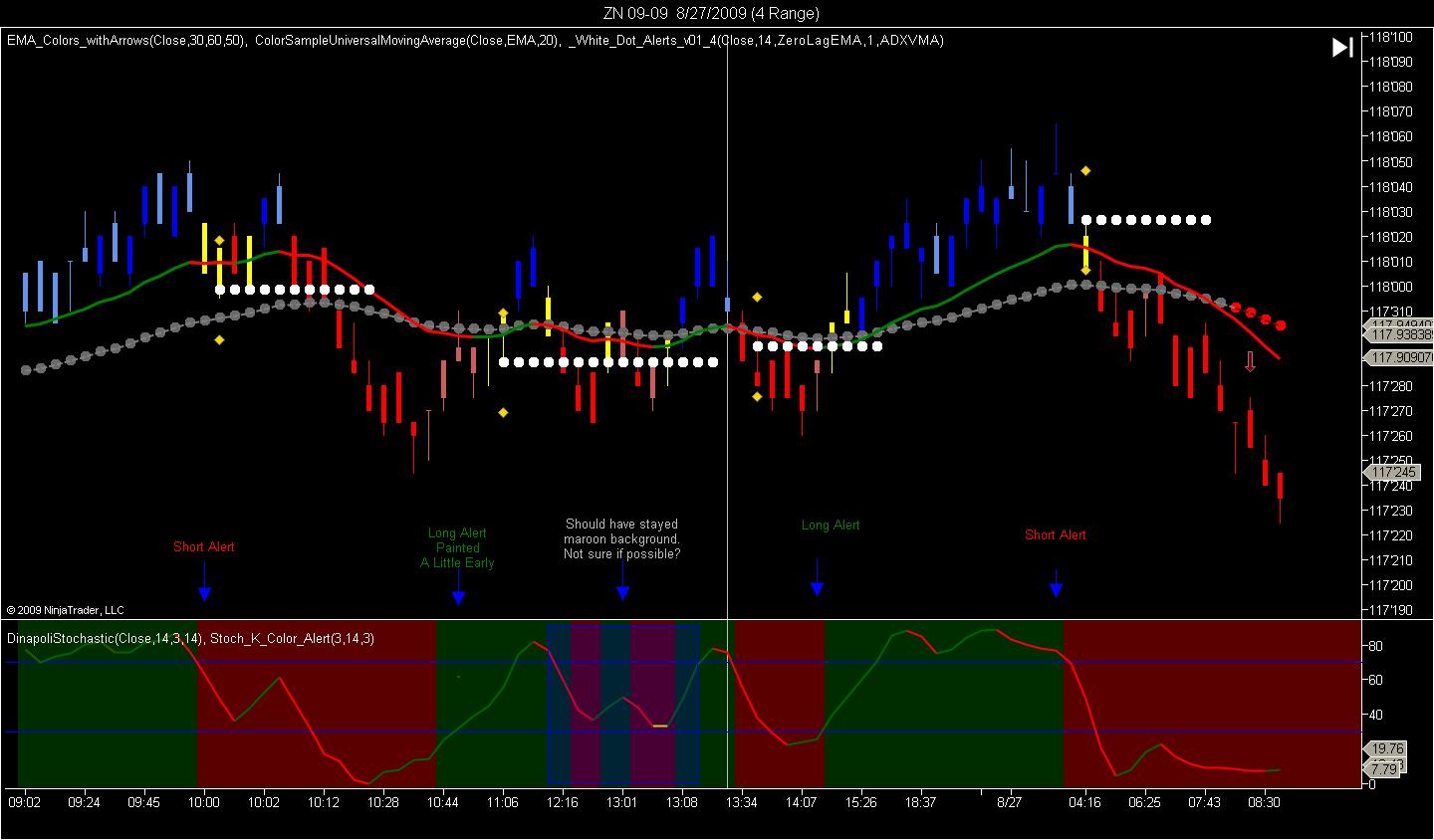Select the 'Should have stayed maroon background' note
The image size is (1434, 840).
coord(622,538)
